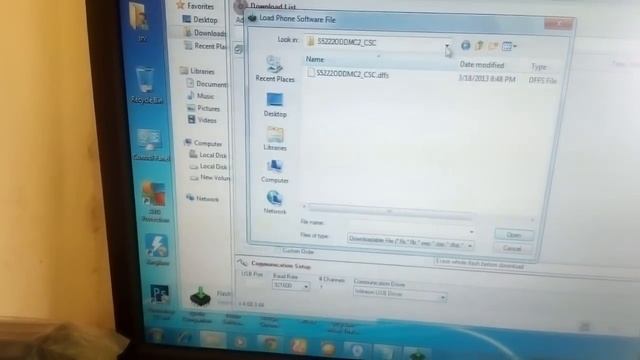Click the Control Panel desktop icon
The image size is (640, 360).
point(150,145)
